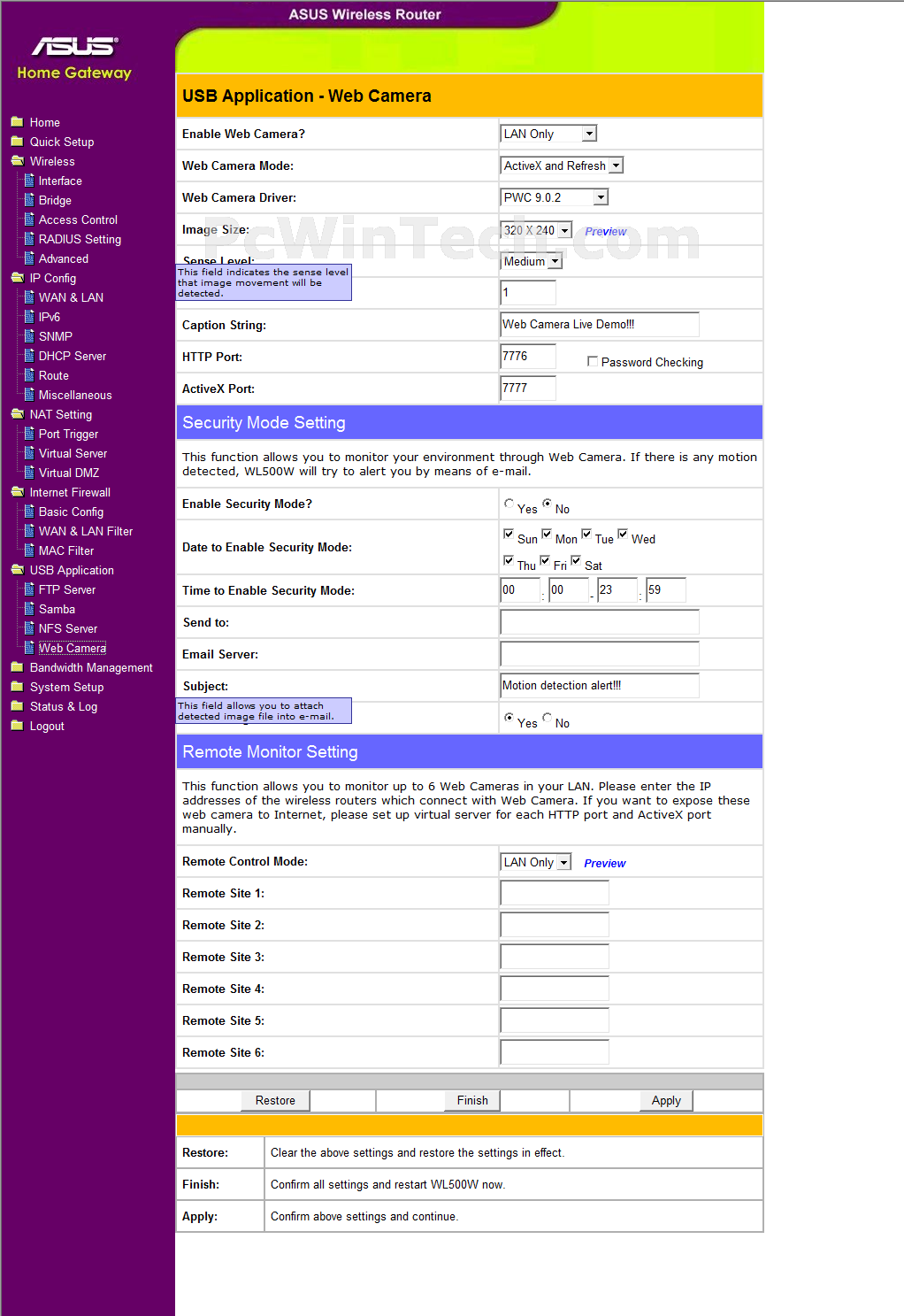Click the page icon beside Samba
The height and width of the screenshot is (1316, 904).
(x=29, y=609)
